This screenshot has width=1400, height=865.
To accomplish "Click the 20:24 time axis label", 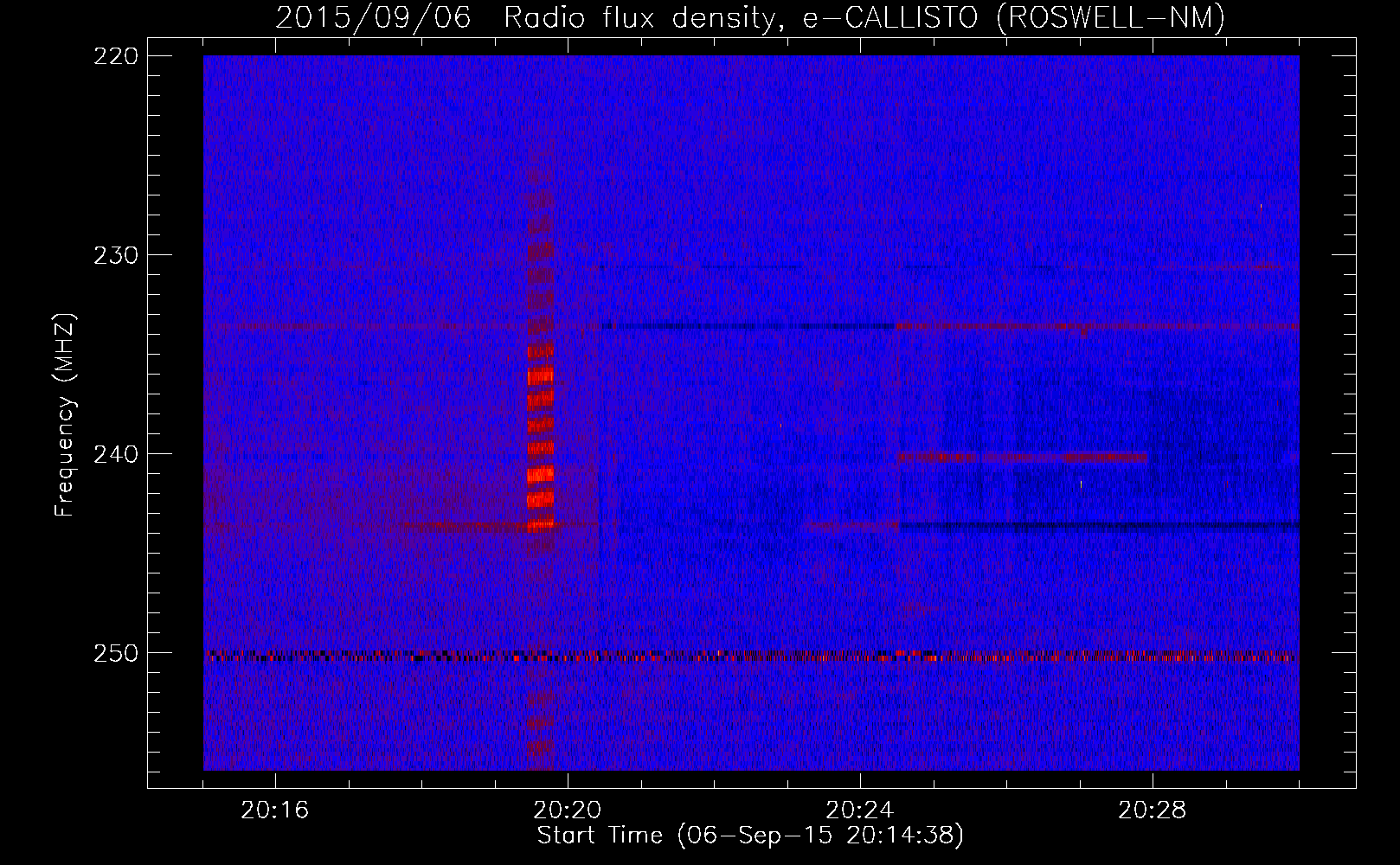I will 860,811.
